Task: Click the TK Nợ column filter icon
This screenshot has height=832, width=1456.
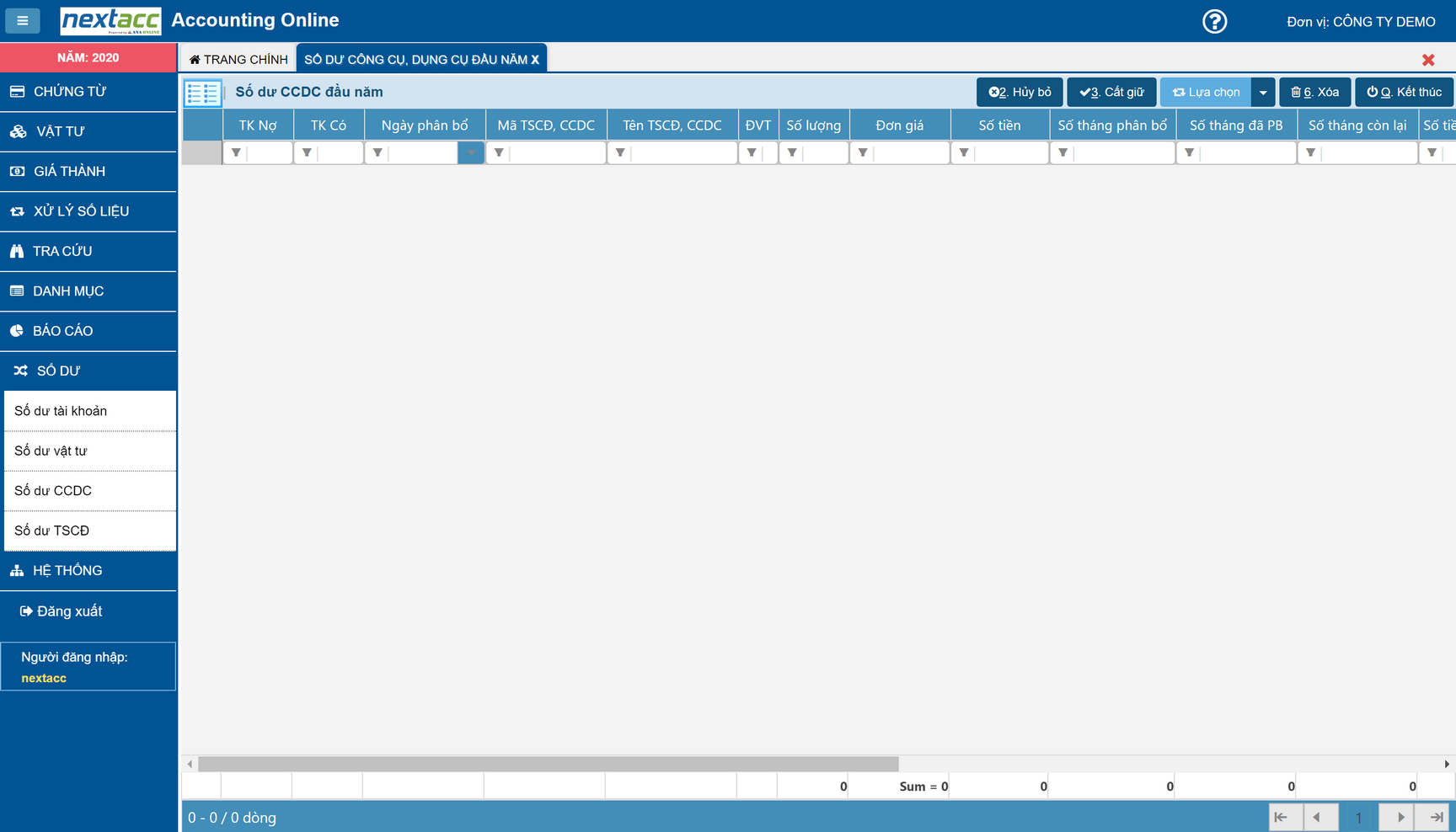Action: (236, 153)
